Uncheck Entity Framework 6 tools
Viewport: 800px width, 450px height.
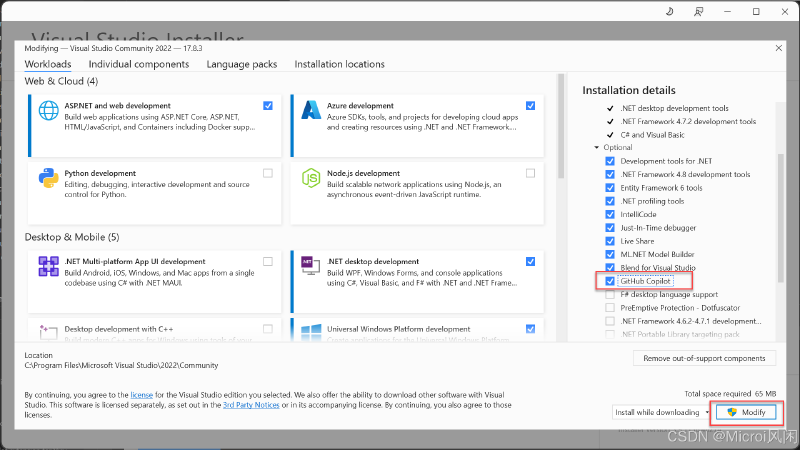point(610,188)
